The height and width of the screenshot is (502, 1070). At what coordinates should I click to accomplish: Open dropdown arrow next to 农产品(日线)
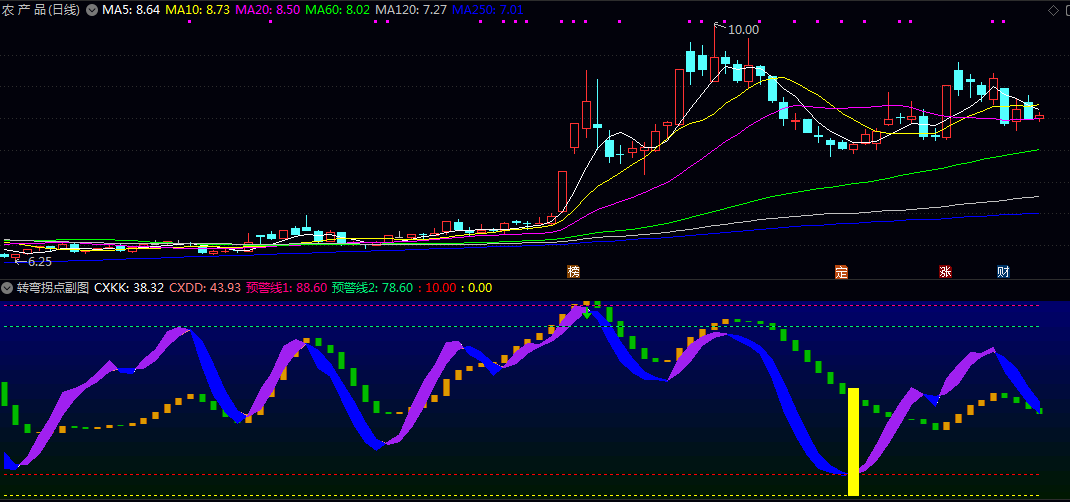[93, 10]
